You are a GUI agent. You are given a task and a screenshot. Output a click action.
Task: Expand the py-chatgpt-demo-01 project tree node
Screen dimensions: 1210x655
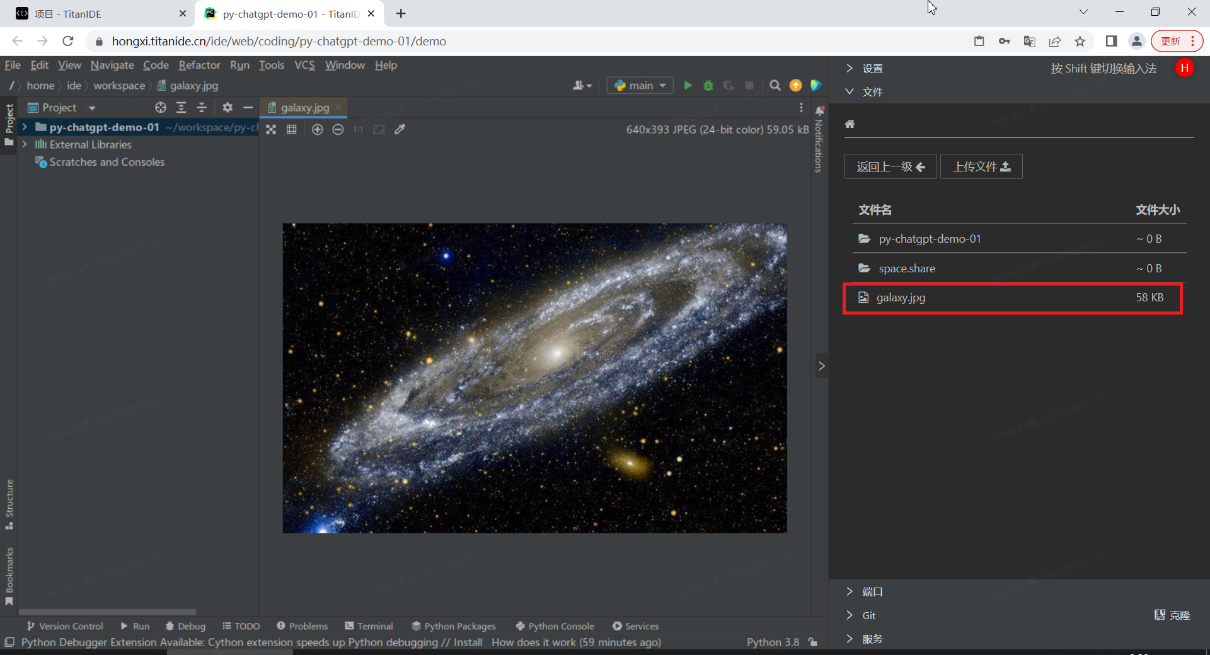coord(24,128)
